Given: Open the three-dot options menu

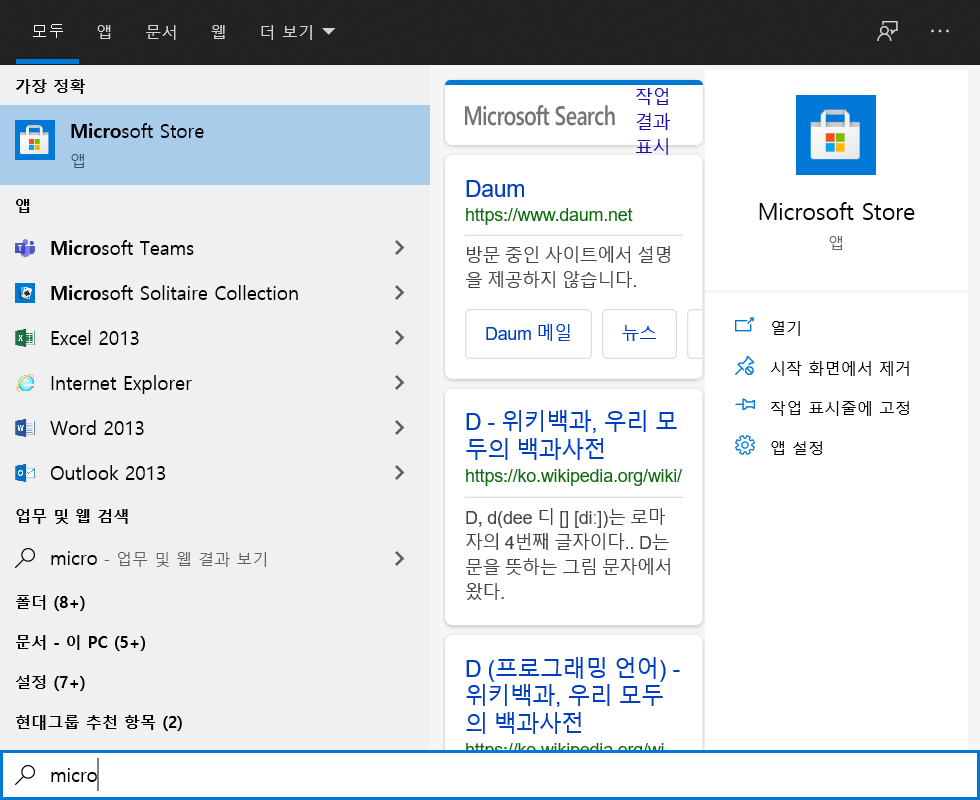Looking at the screenshot, I should pos(939,31).
